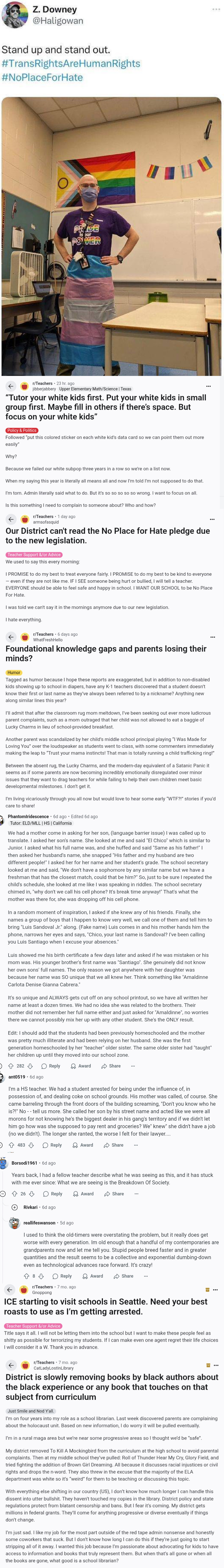
Task: Click back arrow on the "Tutor your white kids" post
Action: (x=10, y=386)
